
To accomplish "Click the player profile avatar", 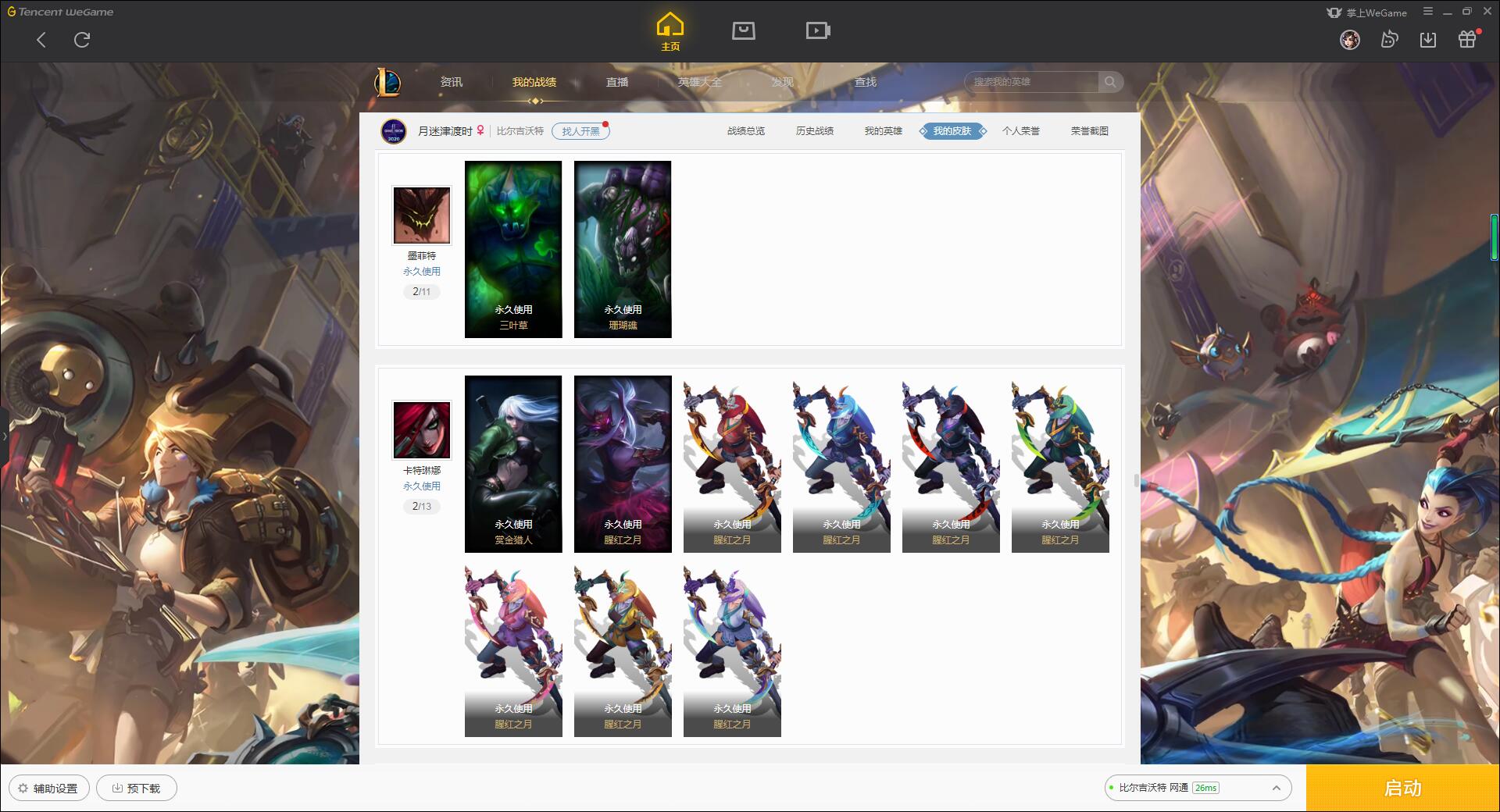I will coord(394,131).
